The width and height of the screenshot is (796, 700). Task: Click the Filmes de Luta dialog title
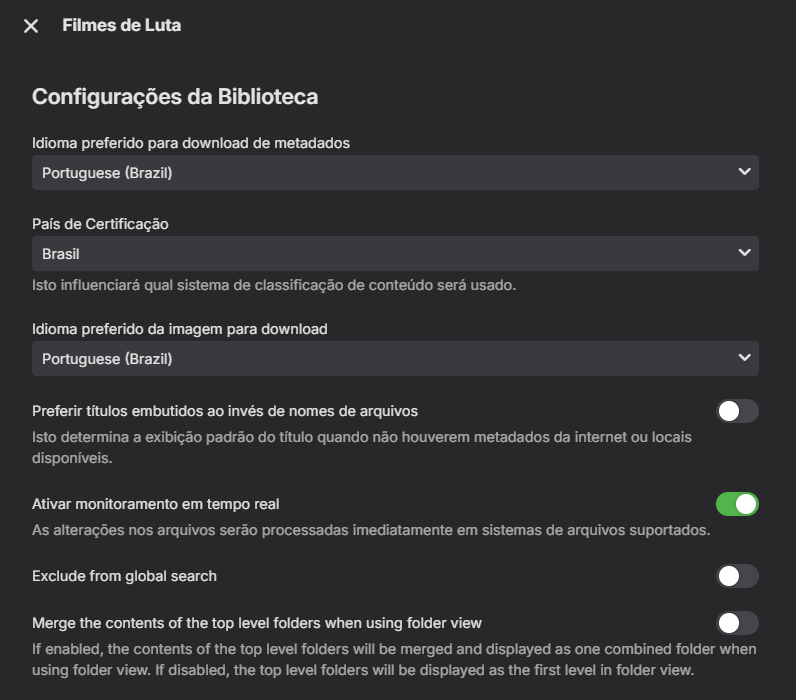pos(121,25)
